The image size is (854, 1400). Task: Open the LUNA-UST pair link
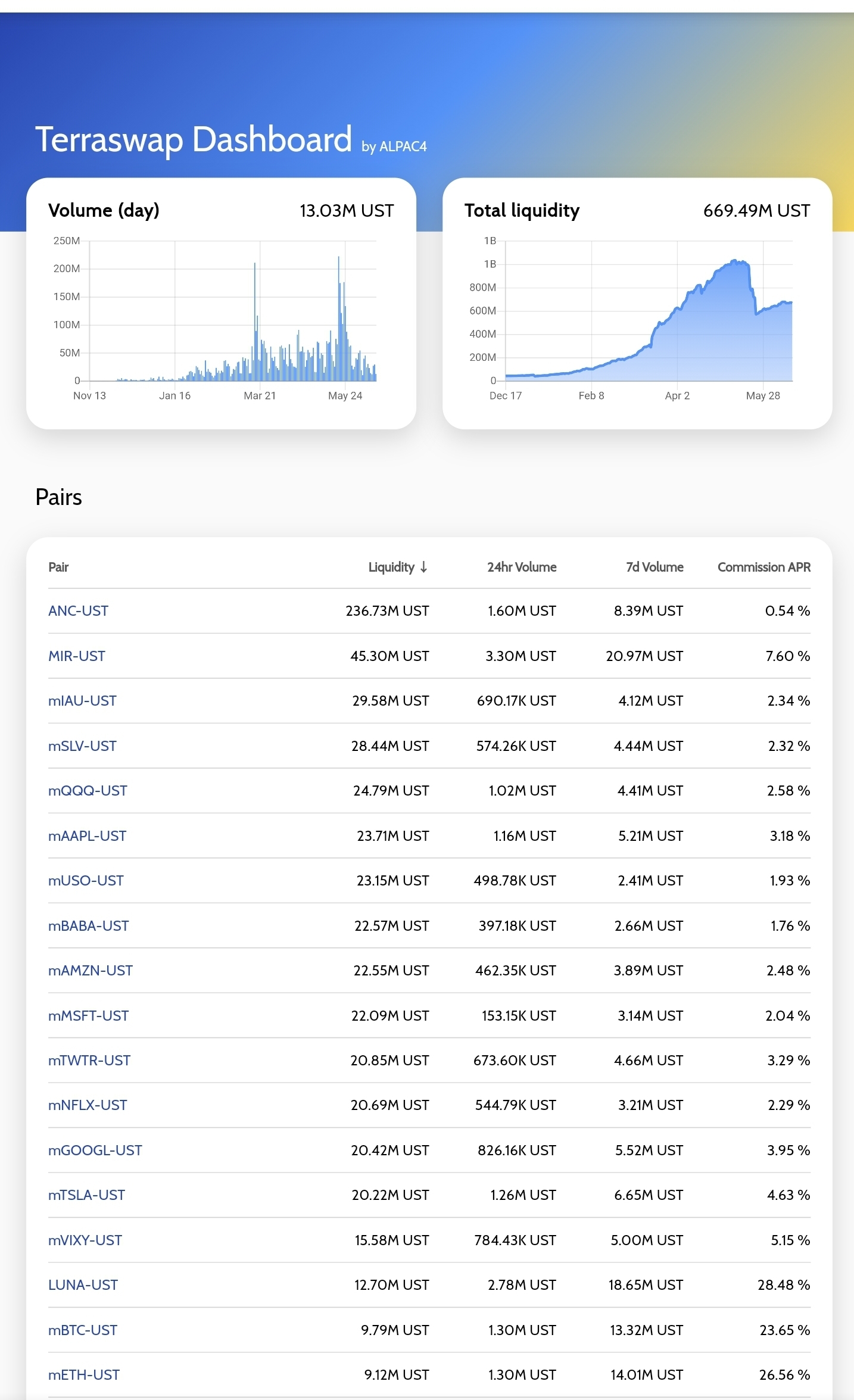[83, 1285]
